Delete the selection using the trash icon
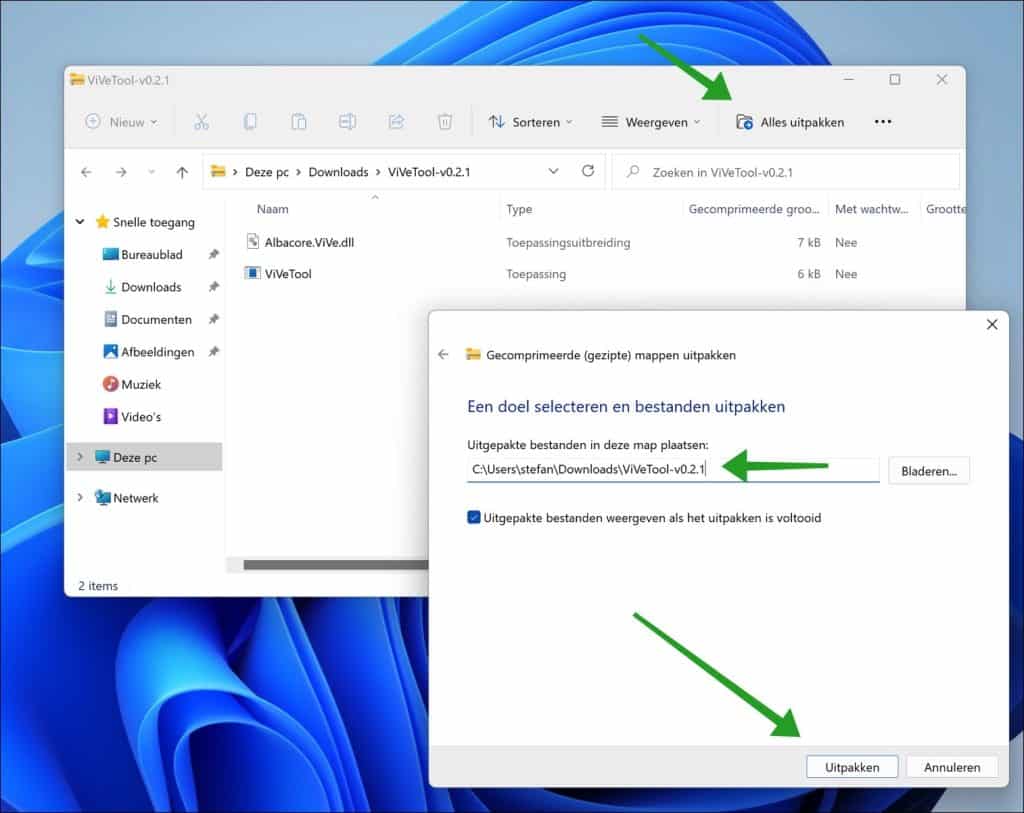1024x813 pixels. pyautogui.click(x=444, y=121)
